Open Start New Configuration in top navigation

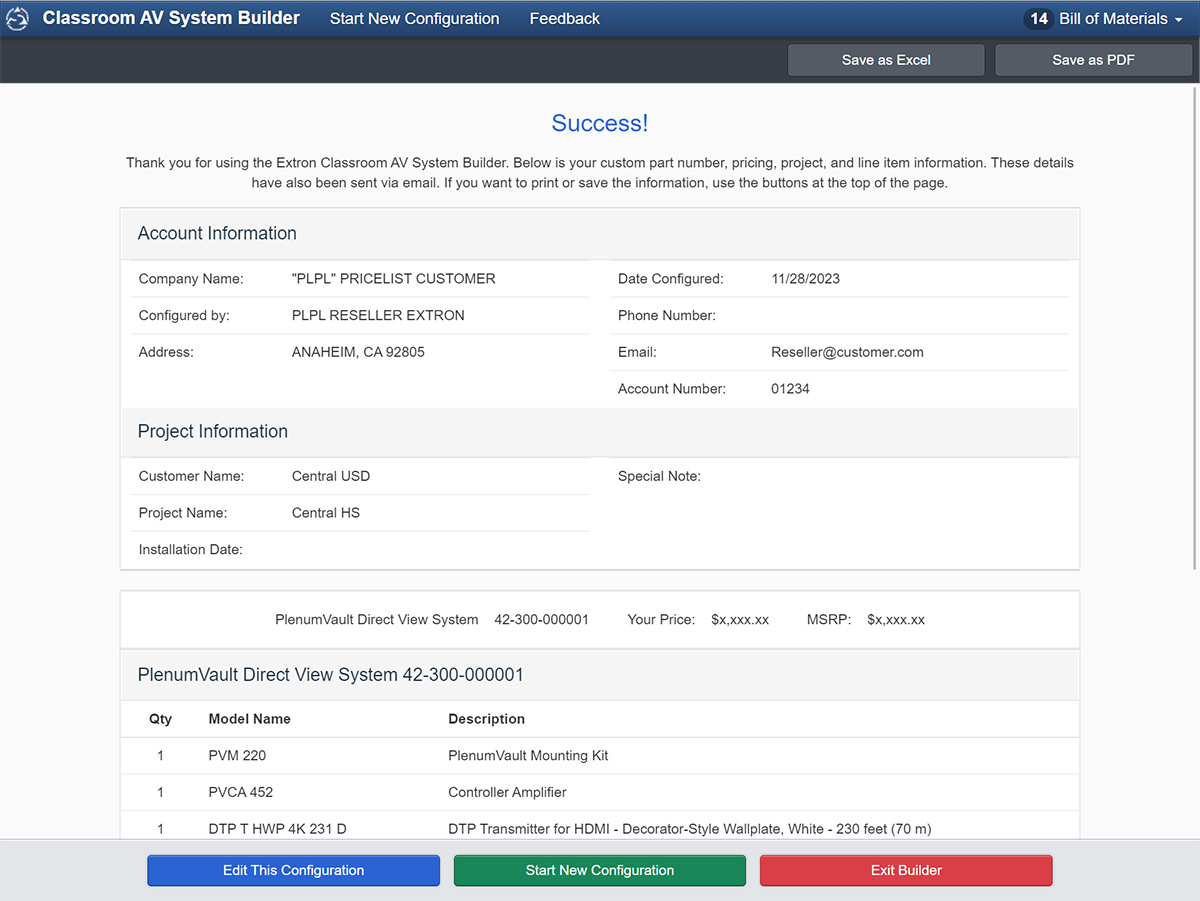(415, 19)
